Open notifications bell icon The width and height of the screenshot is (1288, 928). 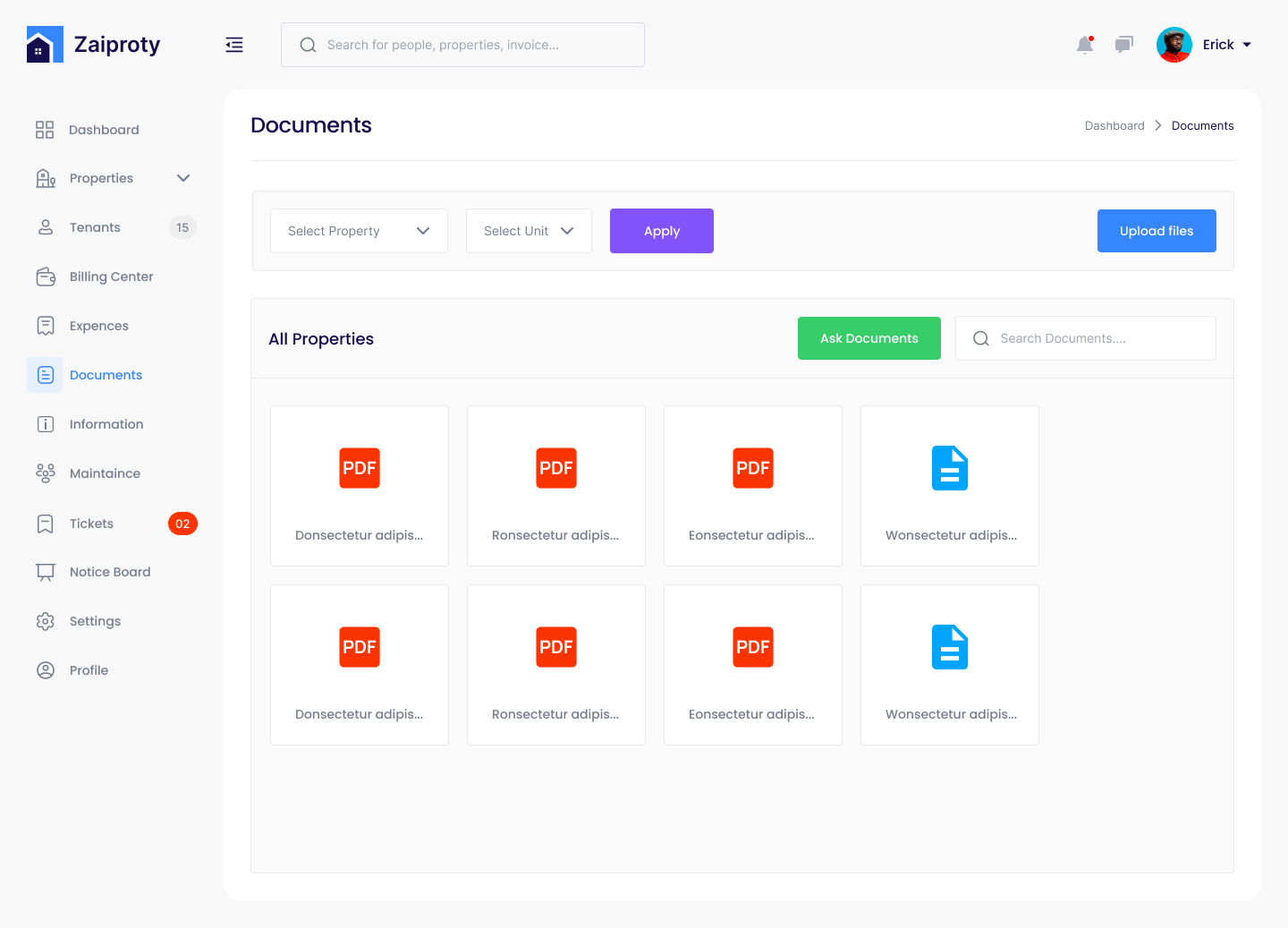tap(1085, 45)
